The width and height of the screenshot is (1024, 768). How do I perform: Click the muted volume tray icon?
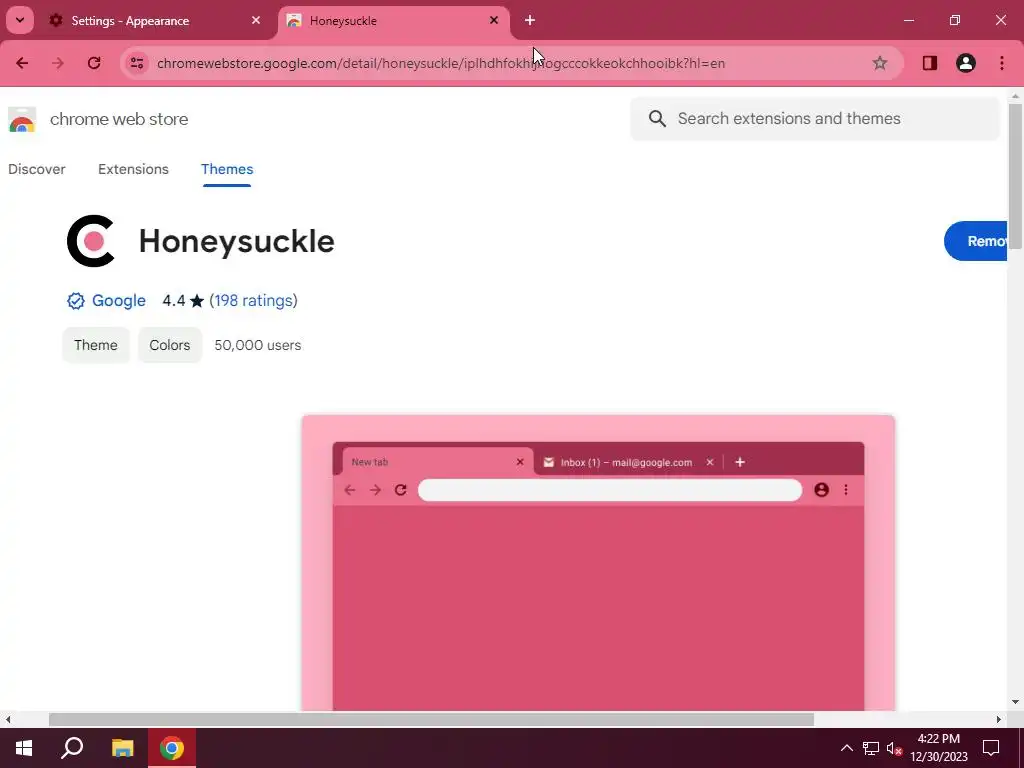pos(894,748)
